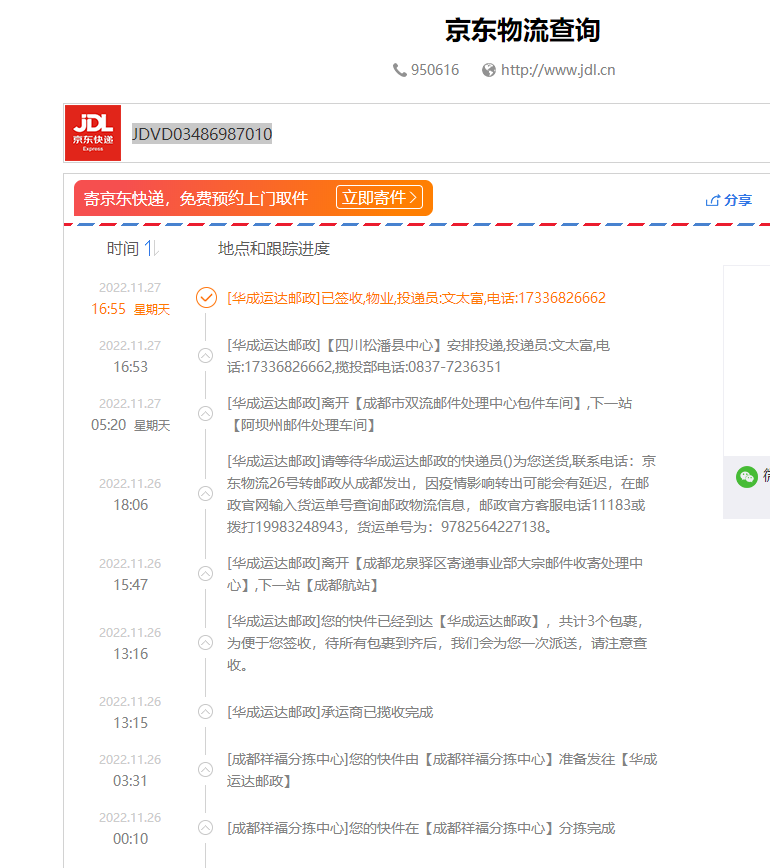Click the 16:55 星期天 timestamp
This screenshot has height=868, width=770.
point(131,309)
